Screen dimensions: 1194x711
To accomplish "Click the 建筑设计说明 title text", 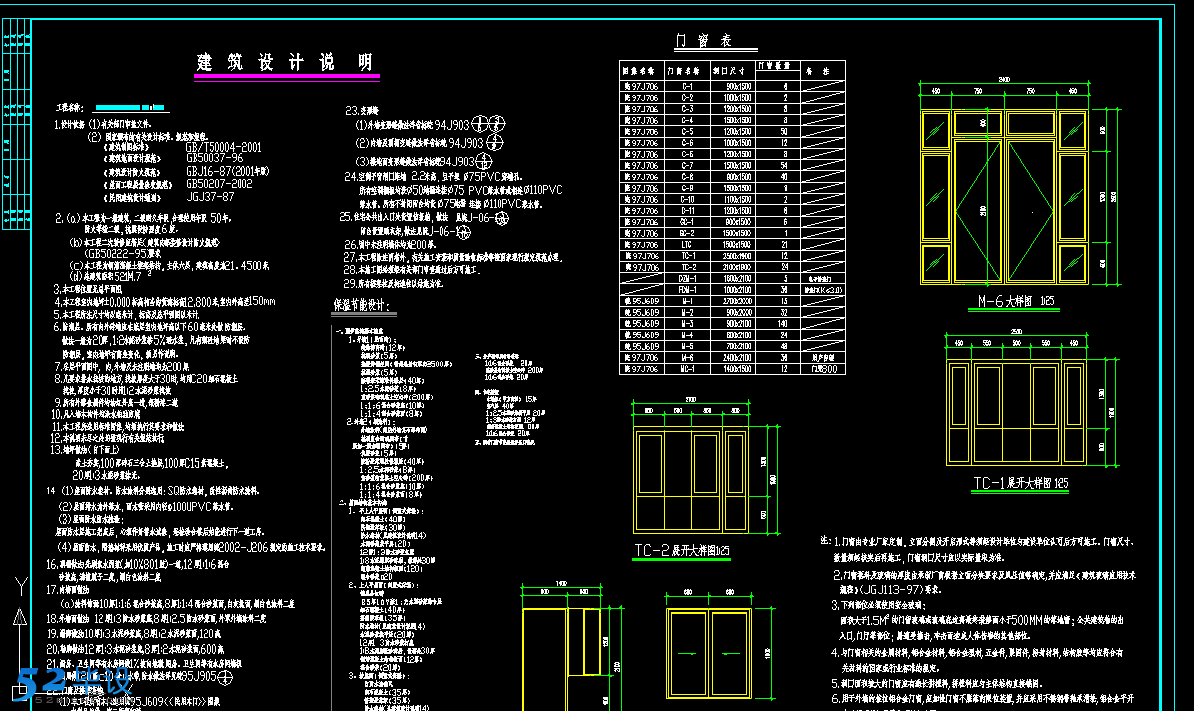I will (286, 62).
